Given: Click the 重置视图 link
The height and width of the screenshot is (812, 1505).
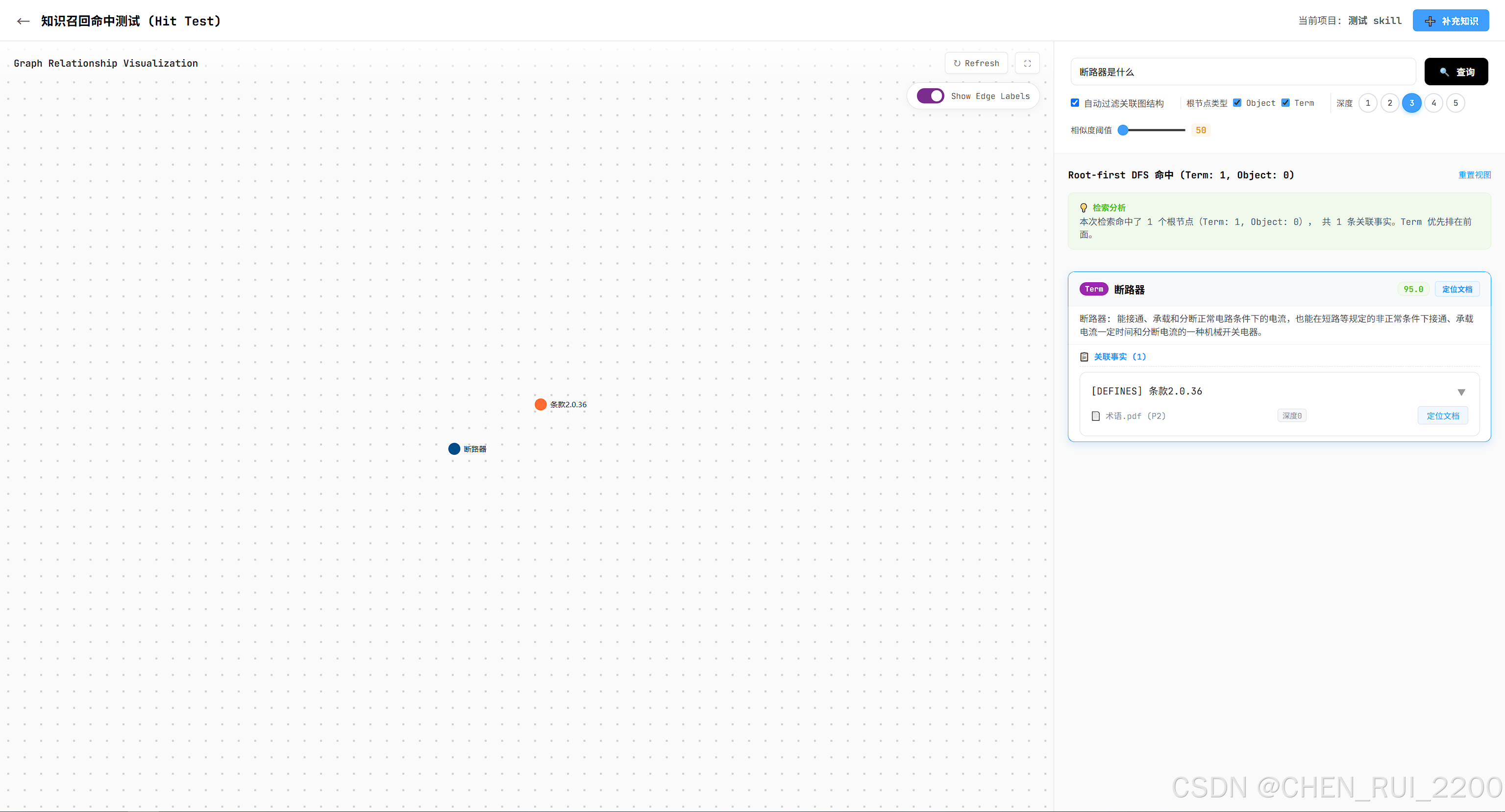Looking at the screenshot, I should pyautogui.click(x=1474, y=174).
